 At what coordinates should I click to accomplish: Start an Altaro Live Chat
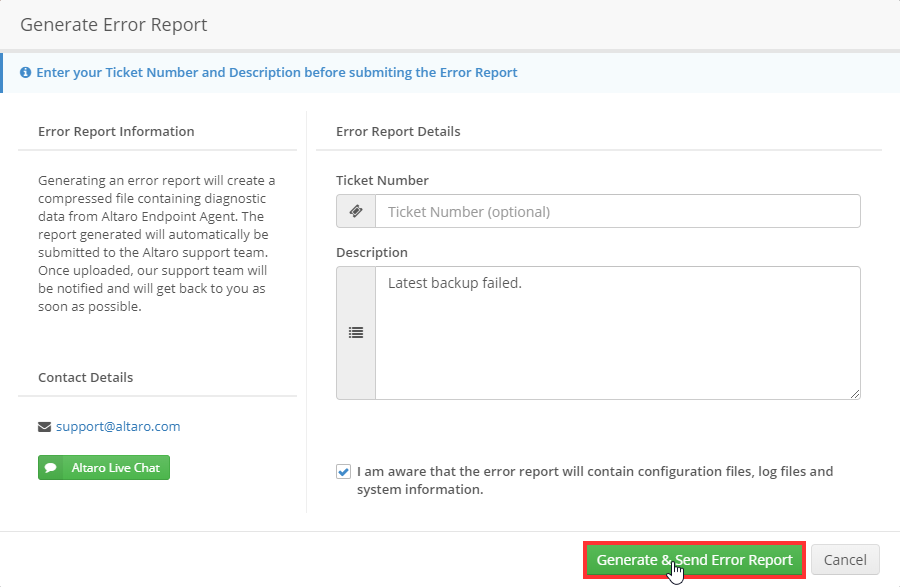click(x=104, y=468)
